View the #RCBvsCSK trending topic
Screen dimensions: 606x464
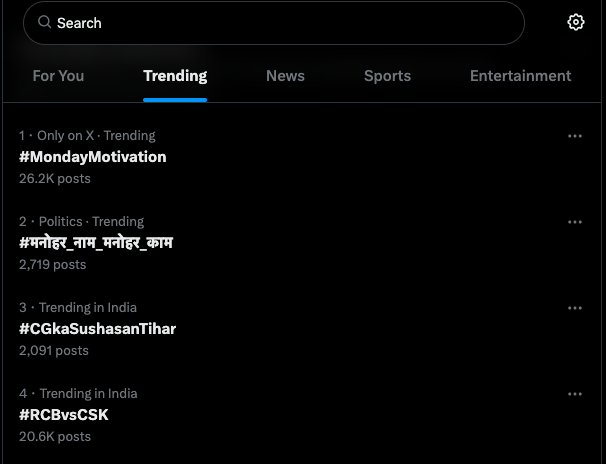[64, 415]
